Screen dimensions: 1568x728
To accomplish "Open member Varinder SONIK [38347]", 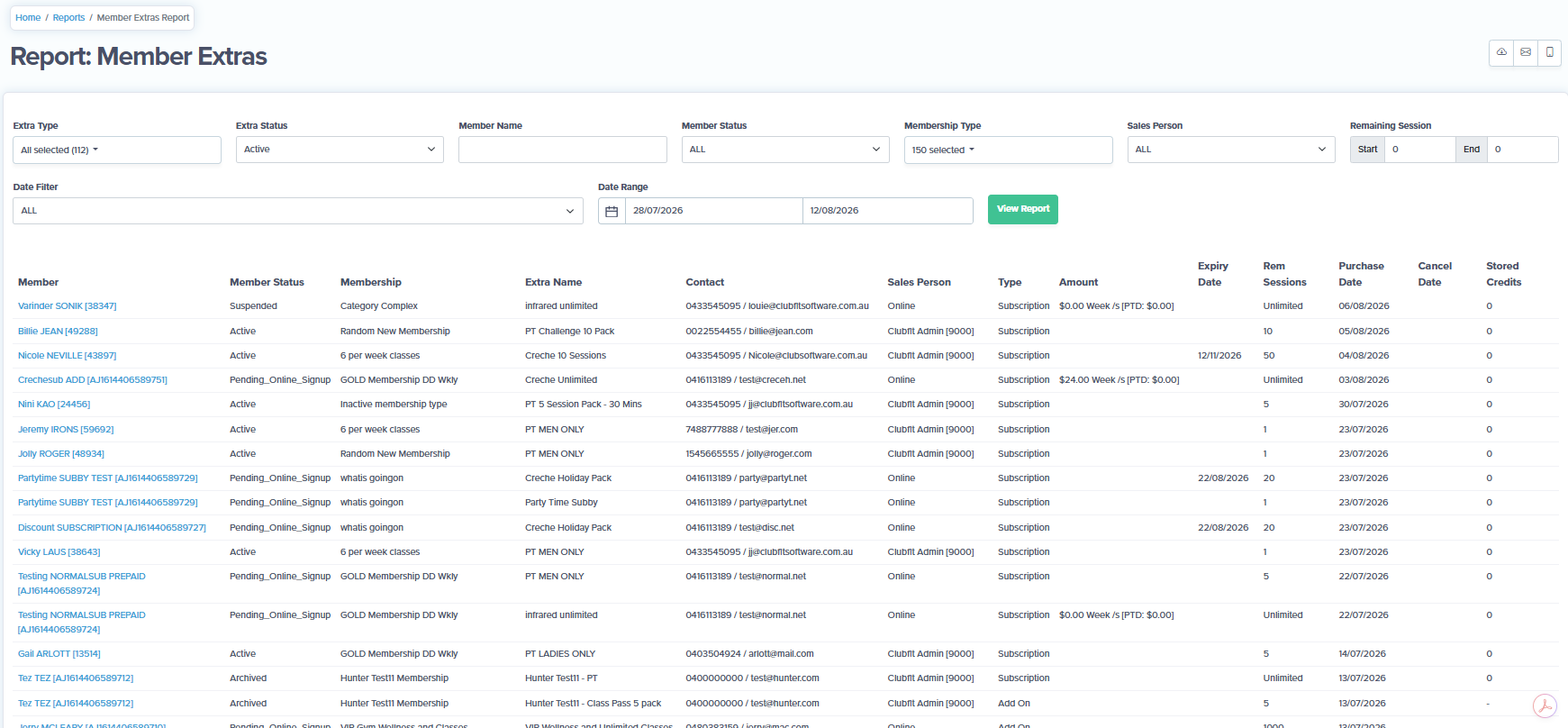I will pos(68,306).
